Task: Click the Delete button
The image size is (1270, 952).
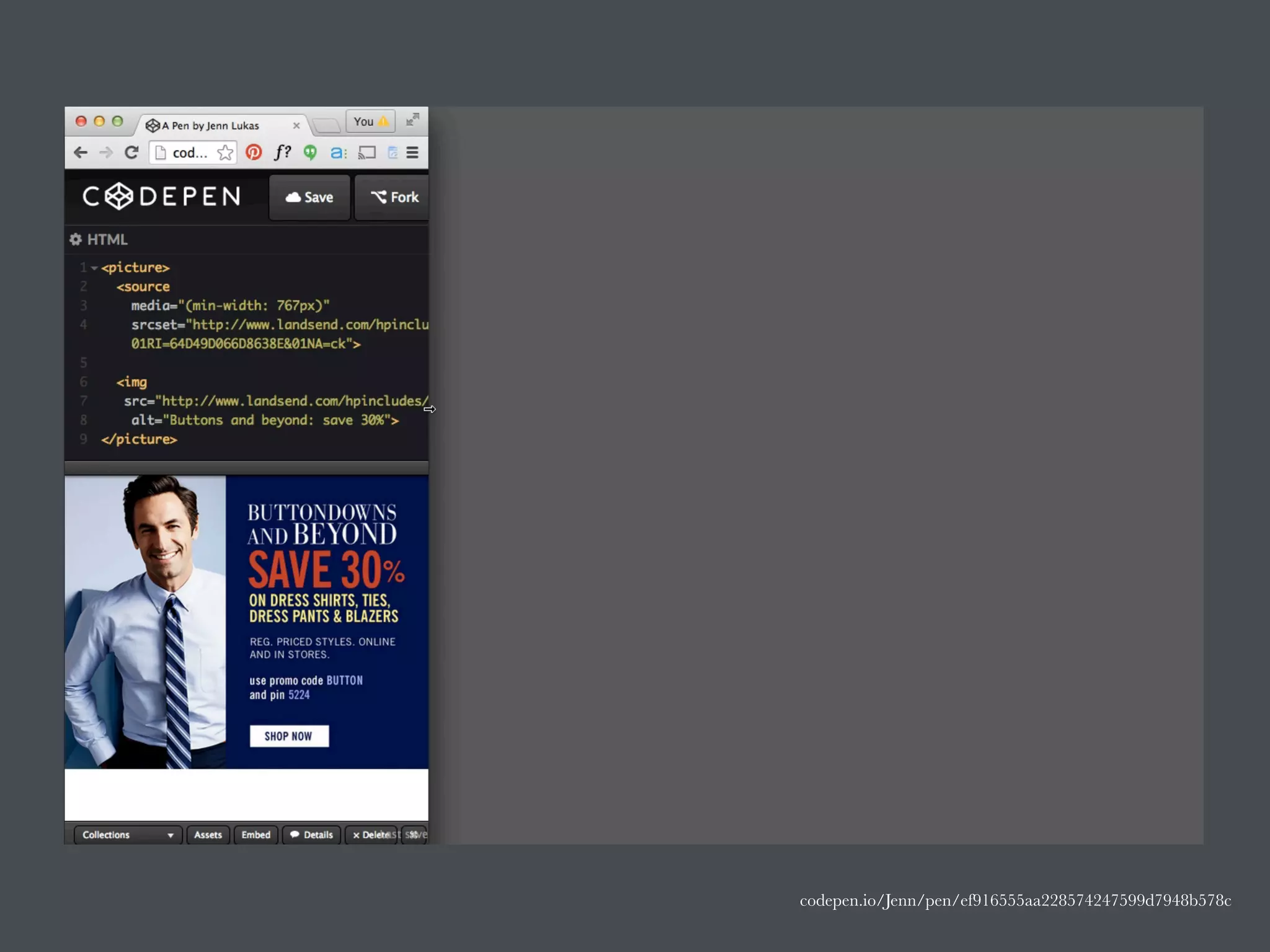Action: tap(371, 835)
